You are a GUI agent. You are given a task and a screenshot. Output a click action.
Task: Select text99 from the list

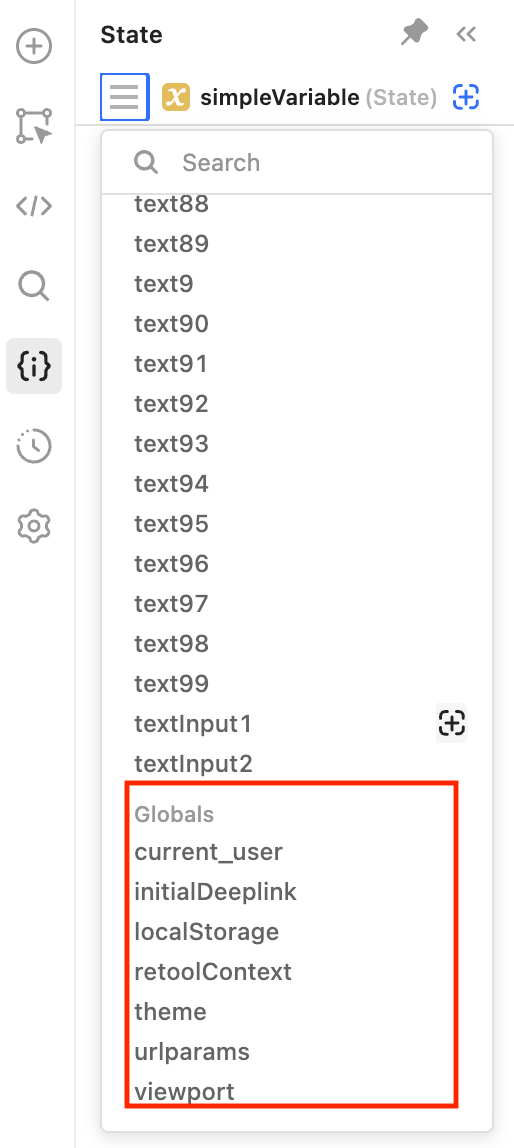pyautogui.click(x=171, y=684)
